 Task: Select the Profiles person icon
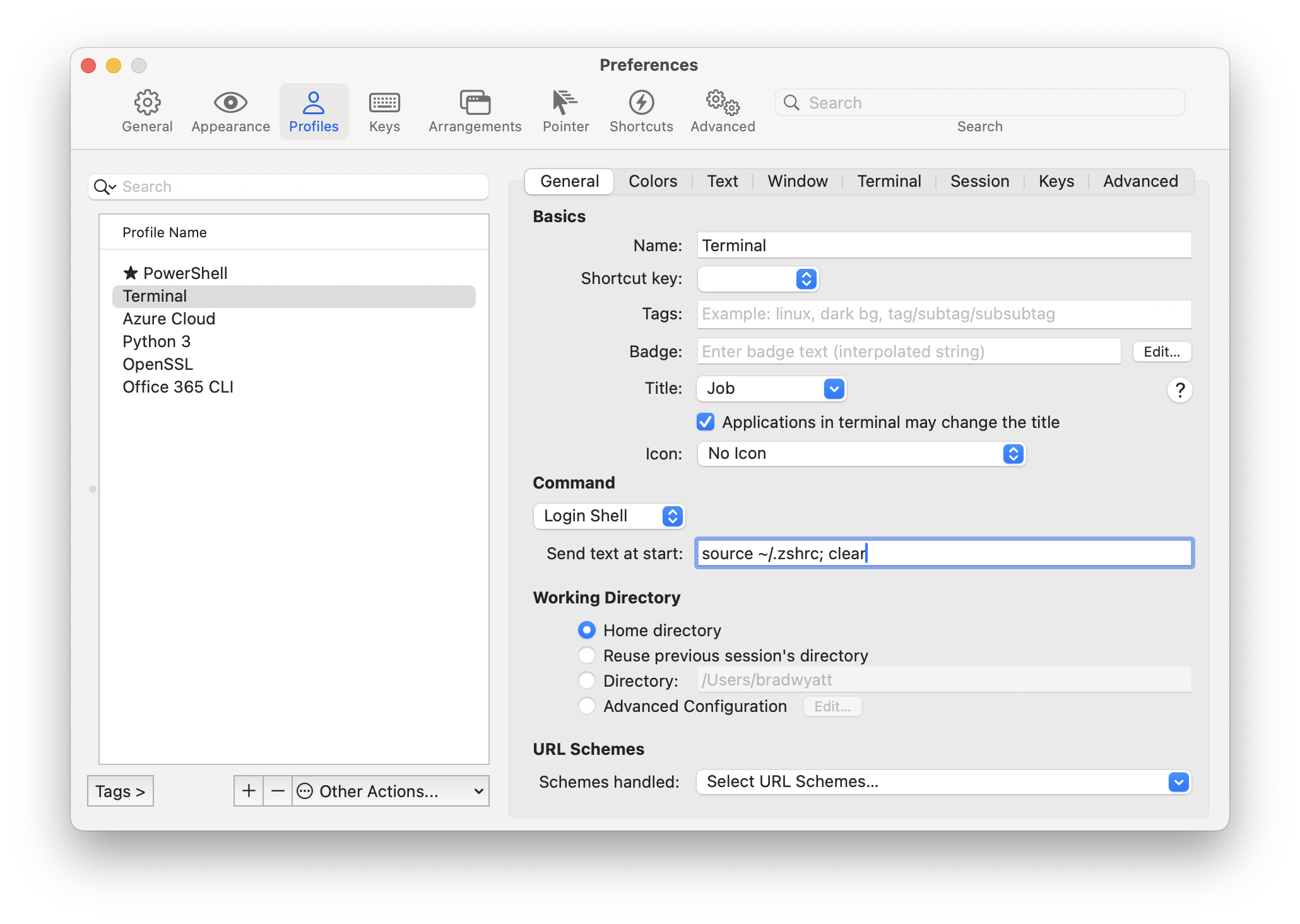(x=314, y=102)
